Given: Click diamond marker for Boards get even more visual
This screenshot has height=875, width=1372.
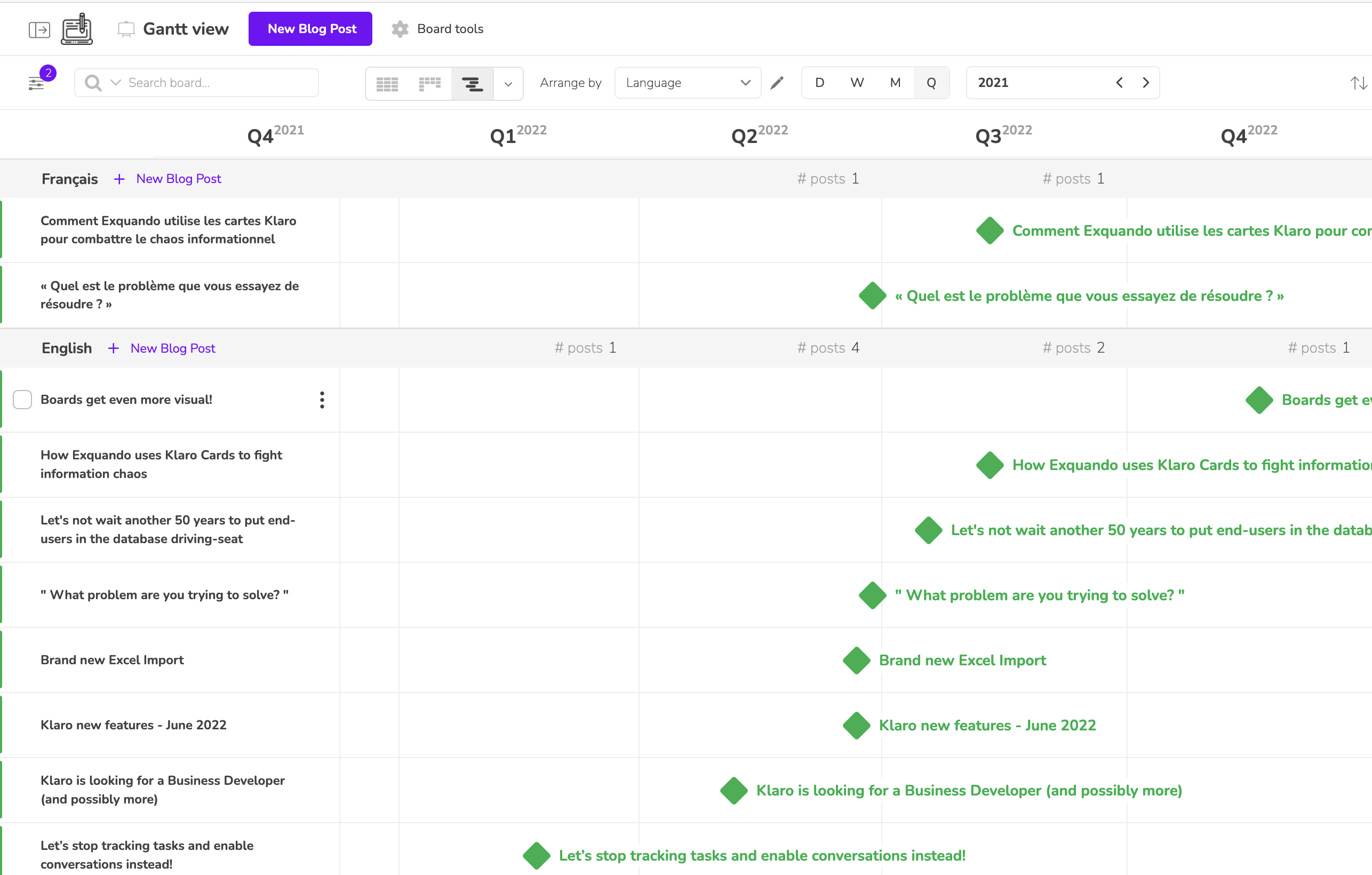Looking at the screenshot, I should [1260, 400].
